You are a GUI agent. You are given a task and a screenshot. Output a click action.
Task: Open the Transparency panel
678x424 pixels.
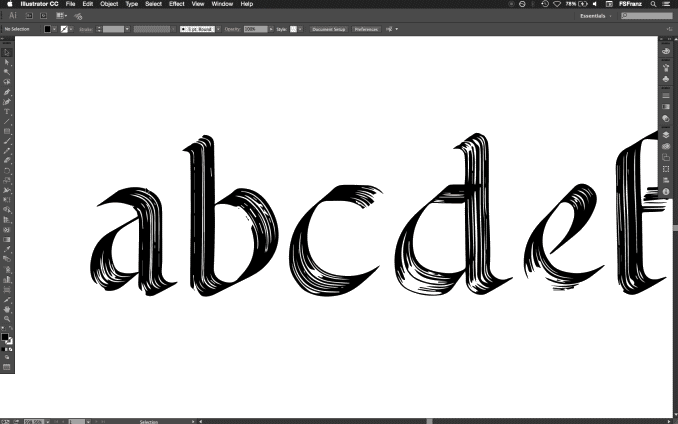click(x=666, y=118)
